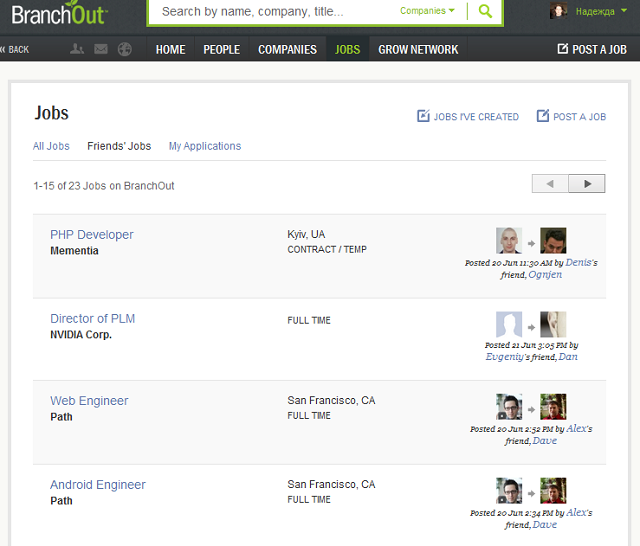Open the My Applications tab

coord(205,146)
